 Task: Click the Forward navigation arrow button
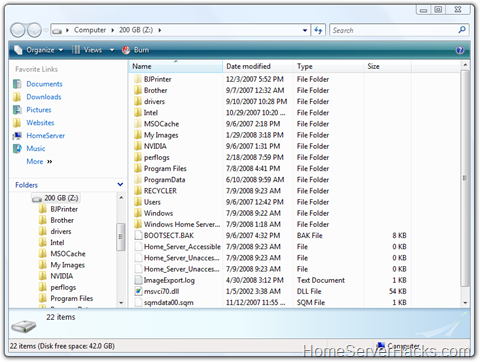[x=34, y=30]
